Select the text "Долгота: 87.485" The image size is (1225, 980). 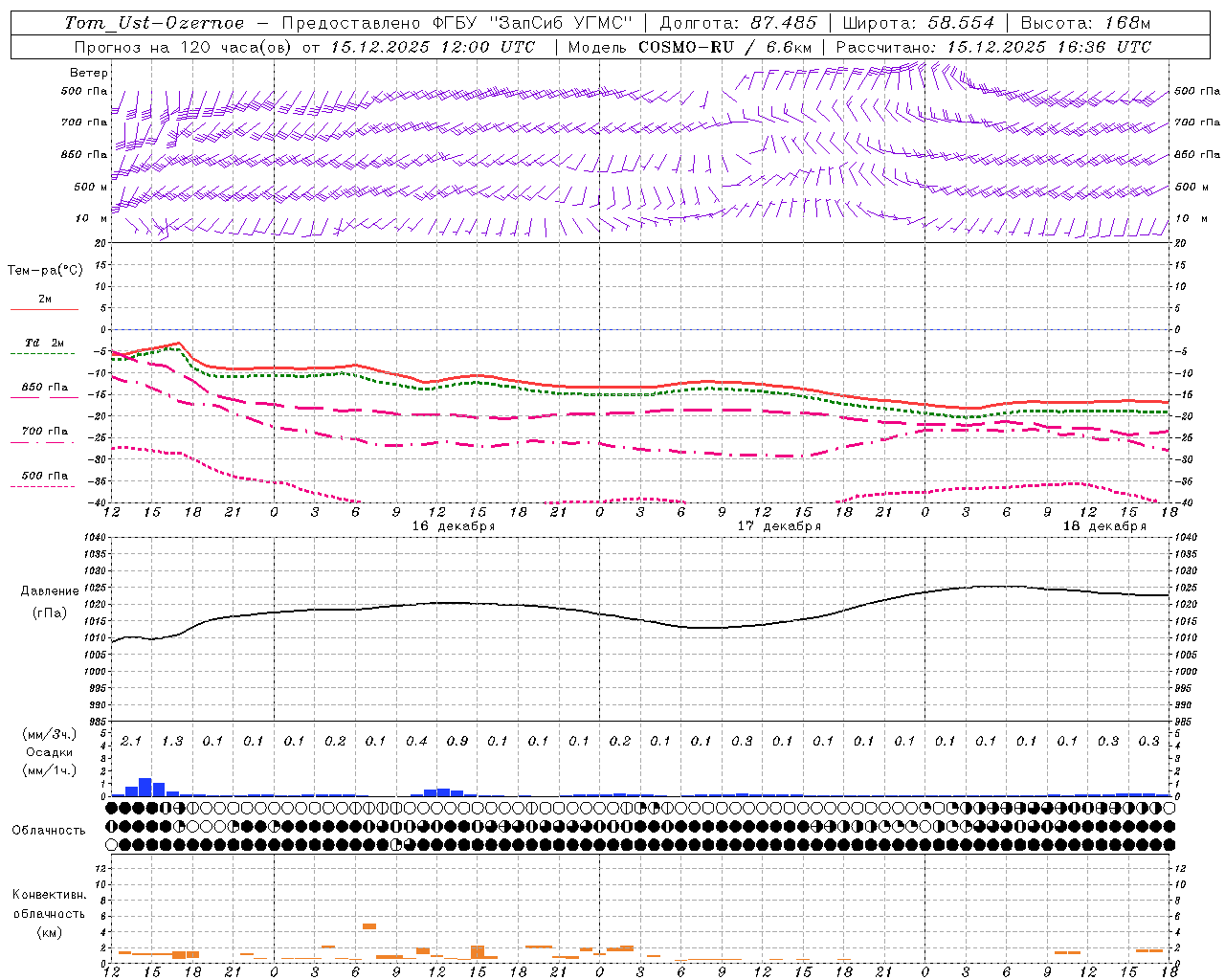(739, 23)
